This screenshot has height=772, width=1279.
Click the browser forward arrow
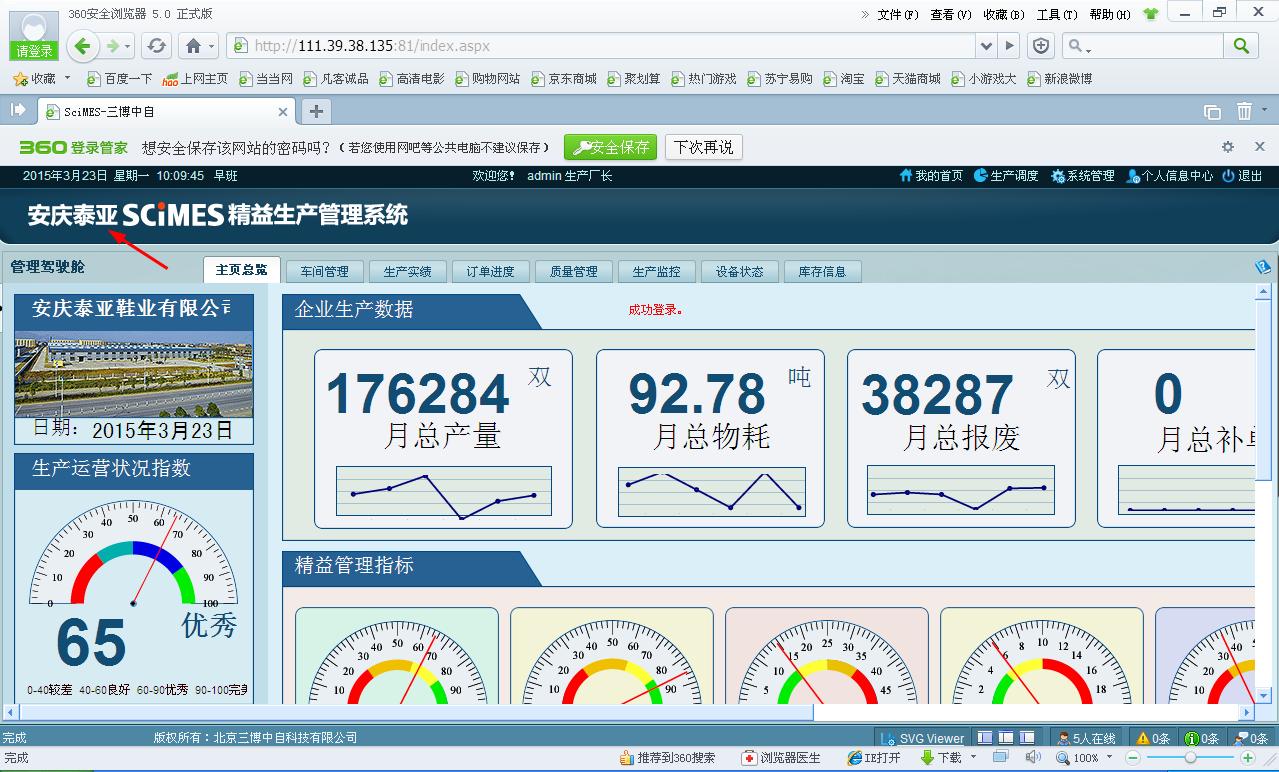(x=113, y=45)
